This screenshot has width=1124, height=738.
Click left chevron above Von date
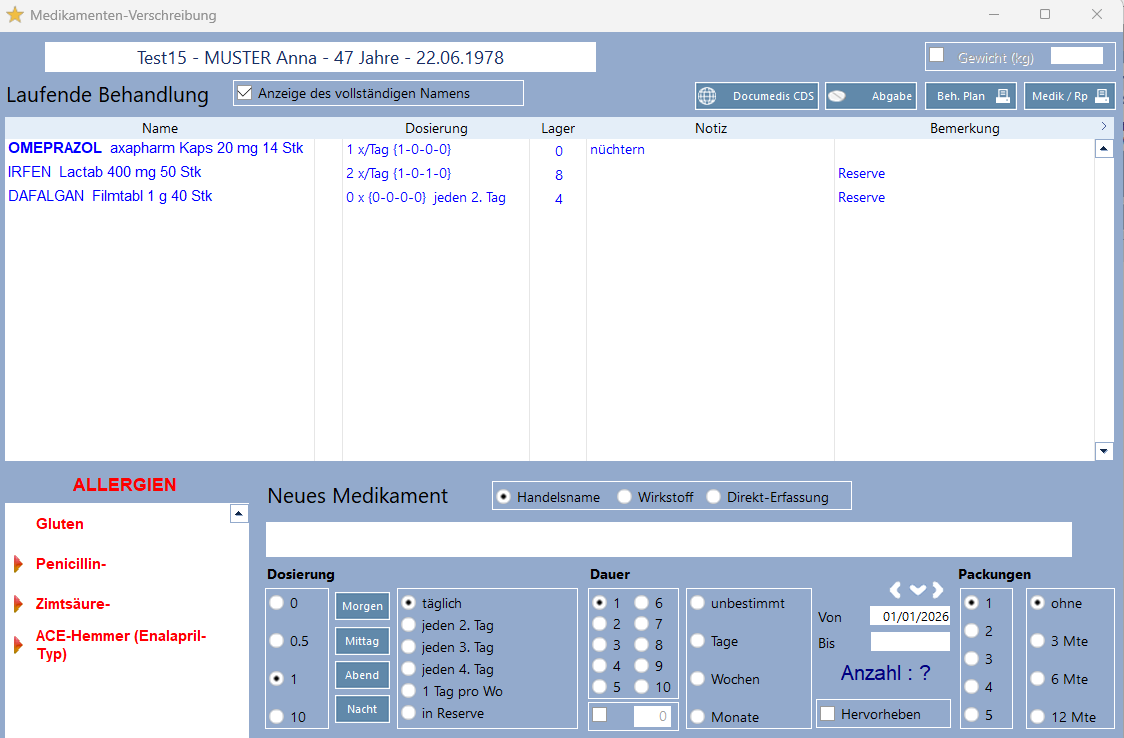pos(896,589)
